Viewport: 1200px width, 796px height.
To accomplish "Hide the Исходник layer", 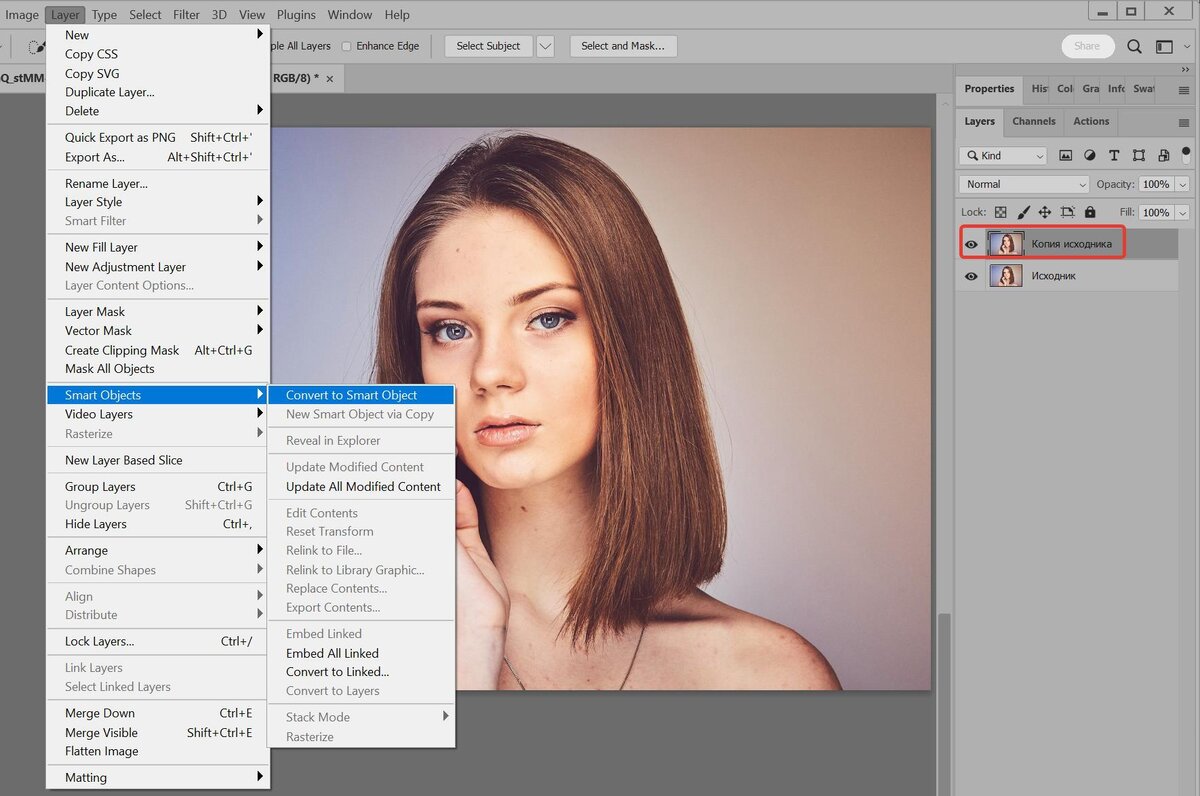I will 971,276.
